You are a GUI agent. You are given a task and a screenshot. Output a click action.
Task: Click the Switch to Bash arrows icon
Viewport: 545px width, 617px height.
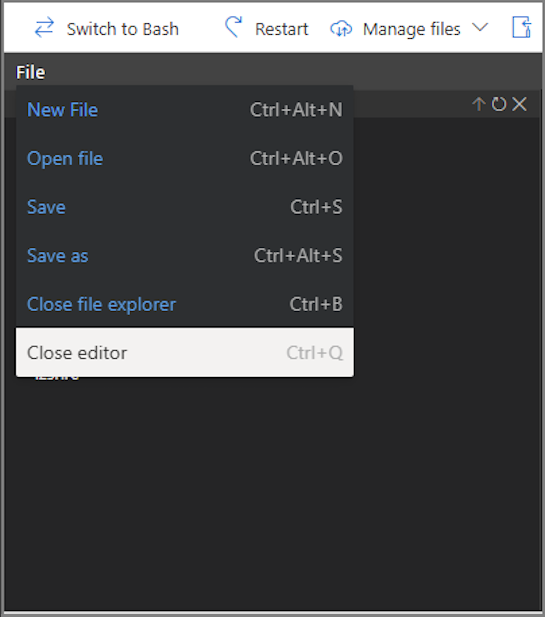click(44, 28)
